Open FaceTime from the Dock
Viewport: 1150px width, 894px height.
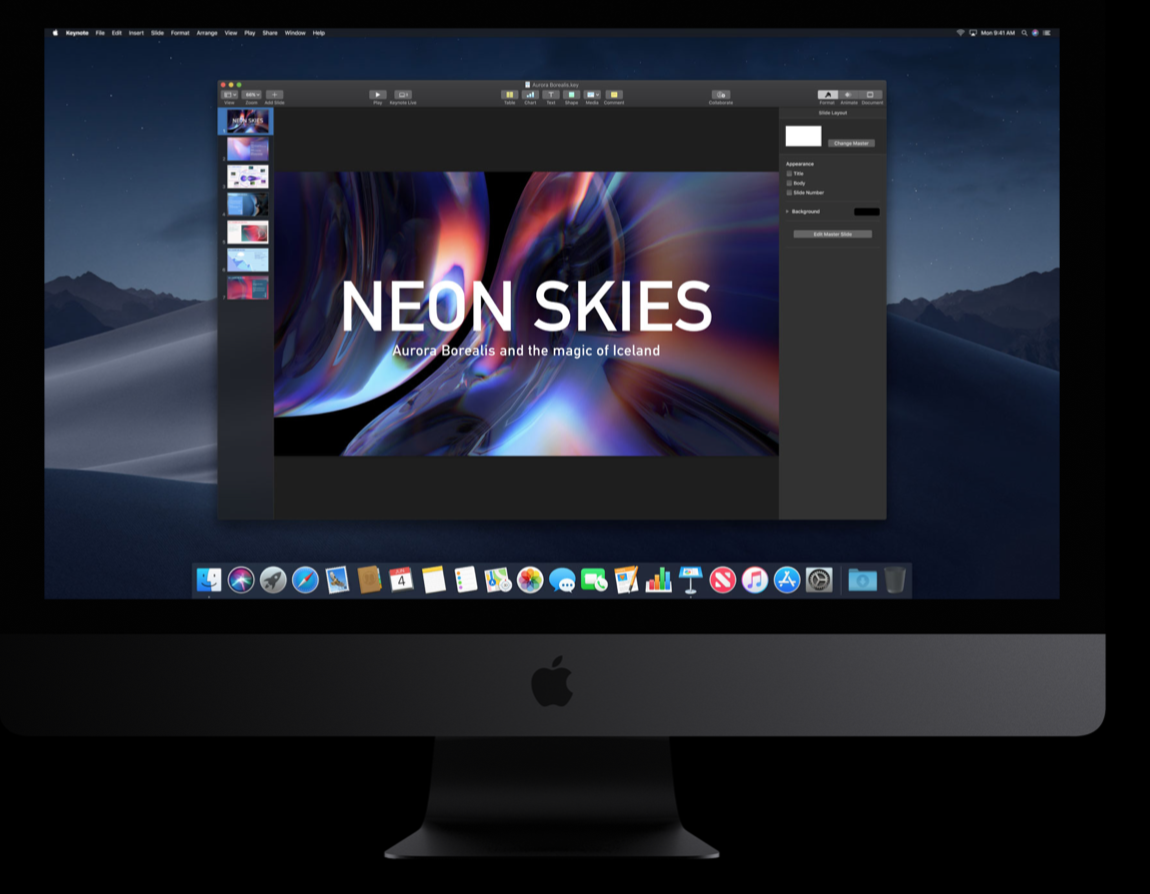[x=594, y=580]
